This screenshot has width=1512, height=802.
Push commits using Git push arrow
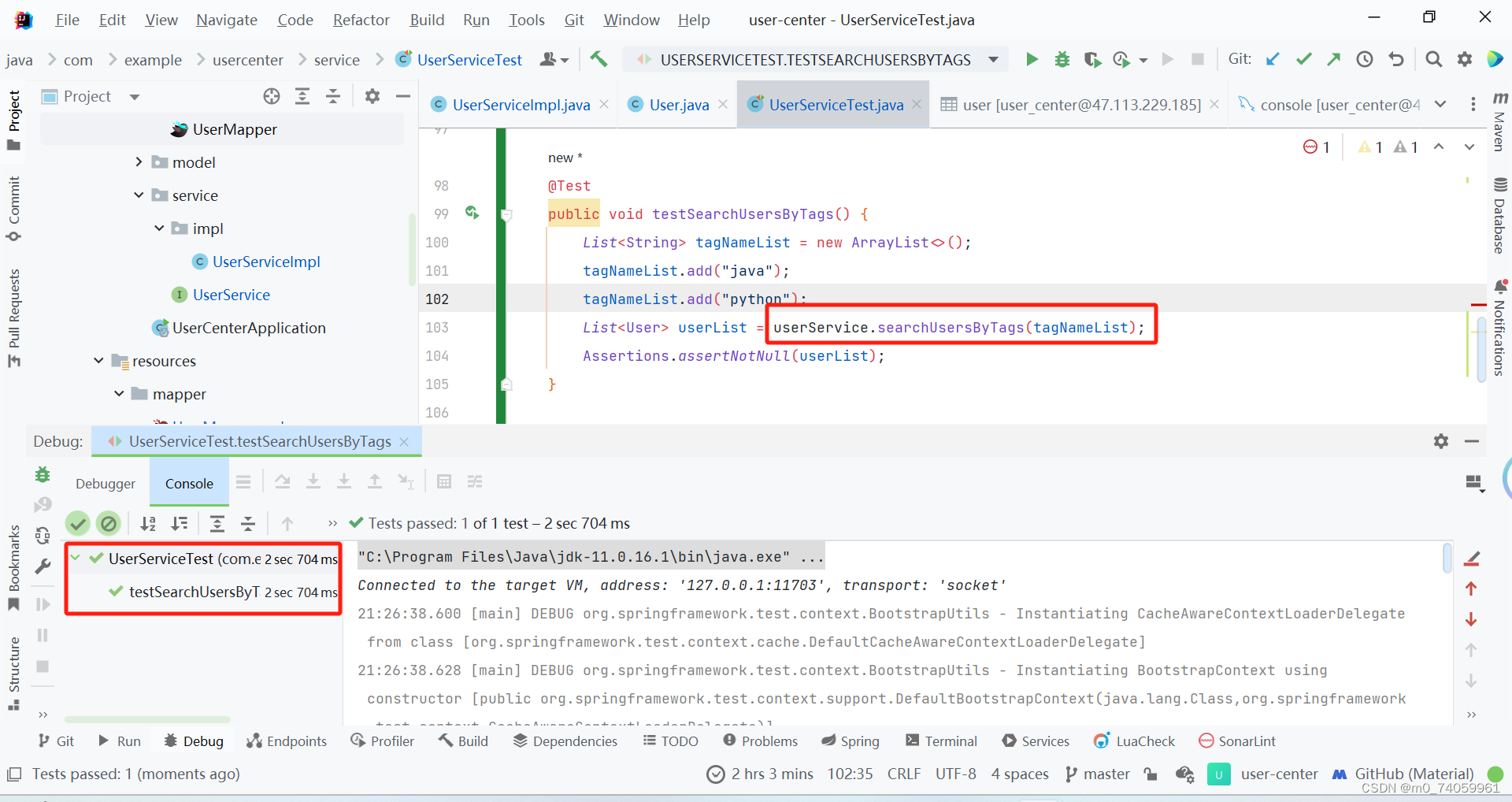(1333, 59)
